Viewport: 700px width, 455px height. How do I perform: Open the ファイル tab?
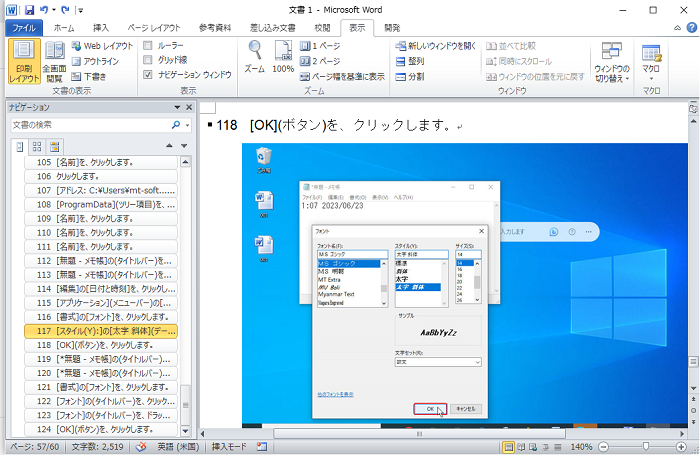[24, 28]
